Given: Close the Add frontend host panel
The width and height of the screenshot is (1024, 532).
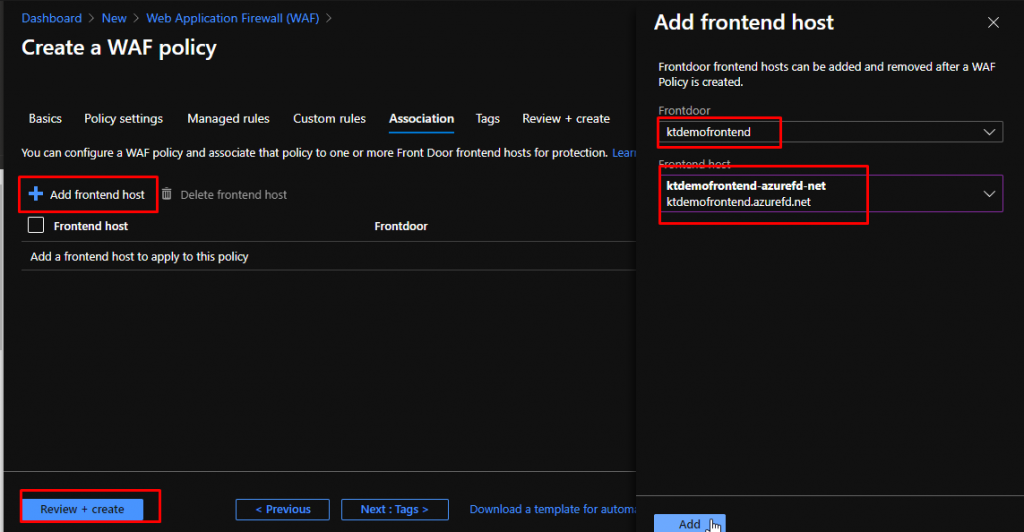Looking at the screenshot, I should click(993, 23).
